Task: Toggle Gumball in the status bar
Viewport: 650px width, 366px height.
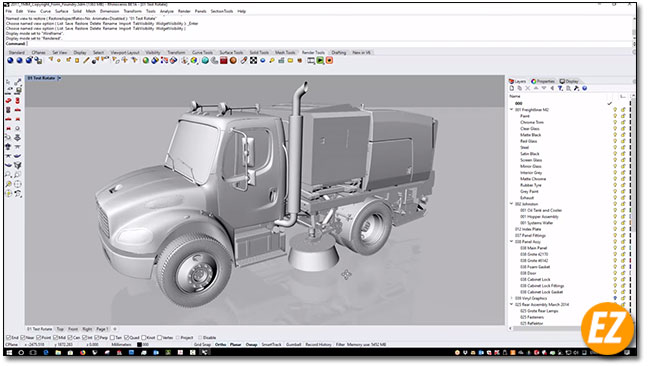Action: tap(293, 344)
